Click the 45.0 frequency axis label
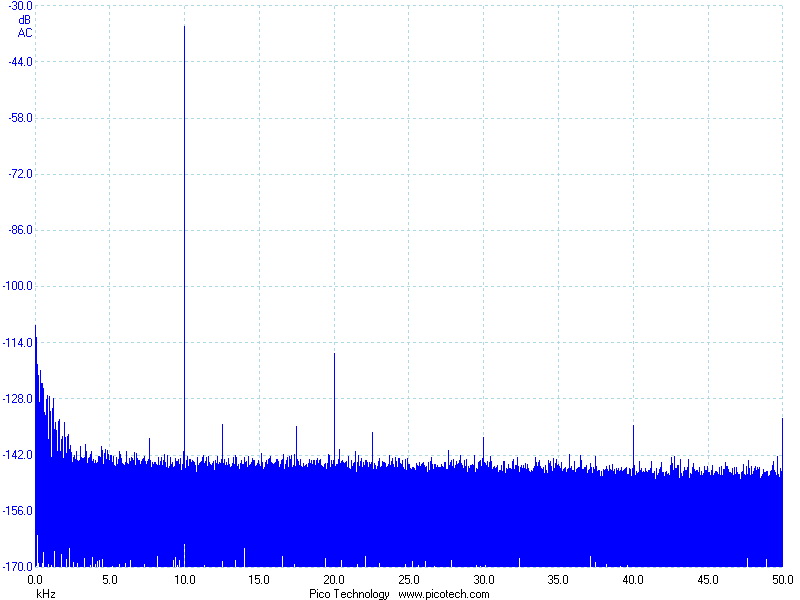The height and width of the screenshot is (600, 800). click(x=708, y=580)
